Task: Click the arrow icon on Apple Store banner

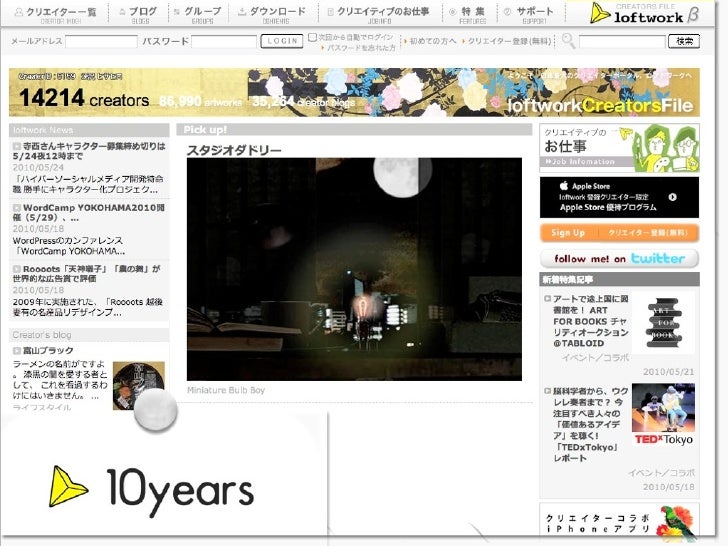Action: (672, 197)
